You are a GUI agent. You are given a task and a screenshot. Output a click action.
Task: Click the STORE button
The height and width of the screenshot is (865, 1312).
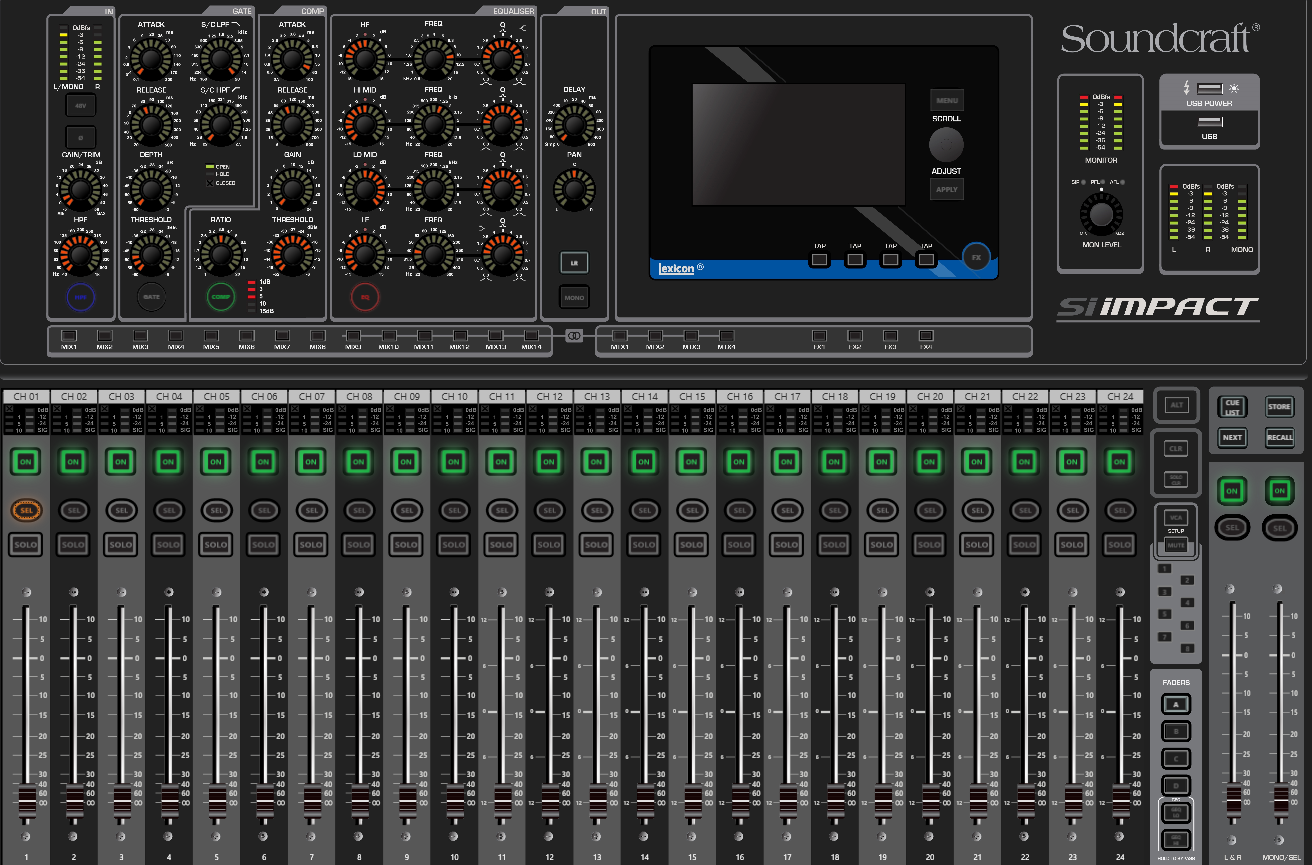pyautogui.click(x=1279, y=406)
